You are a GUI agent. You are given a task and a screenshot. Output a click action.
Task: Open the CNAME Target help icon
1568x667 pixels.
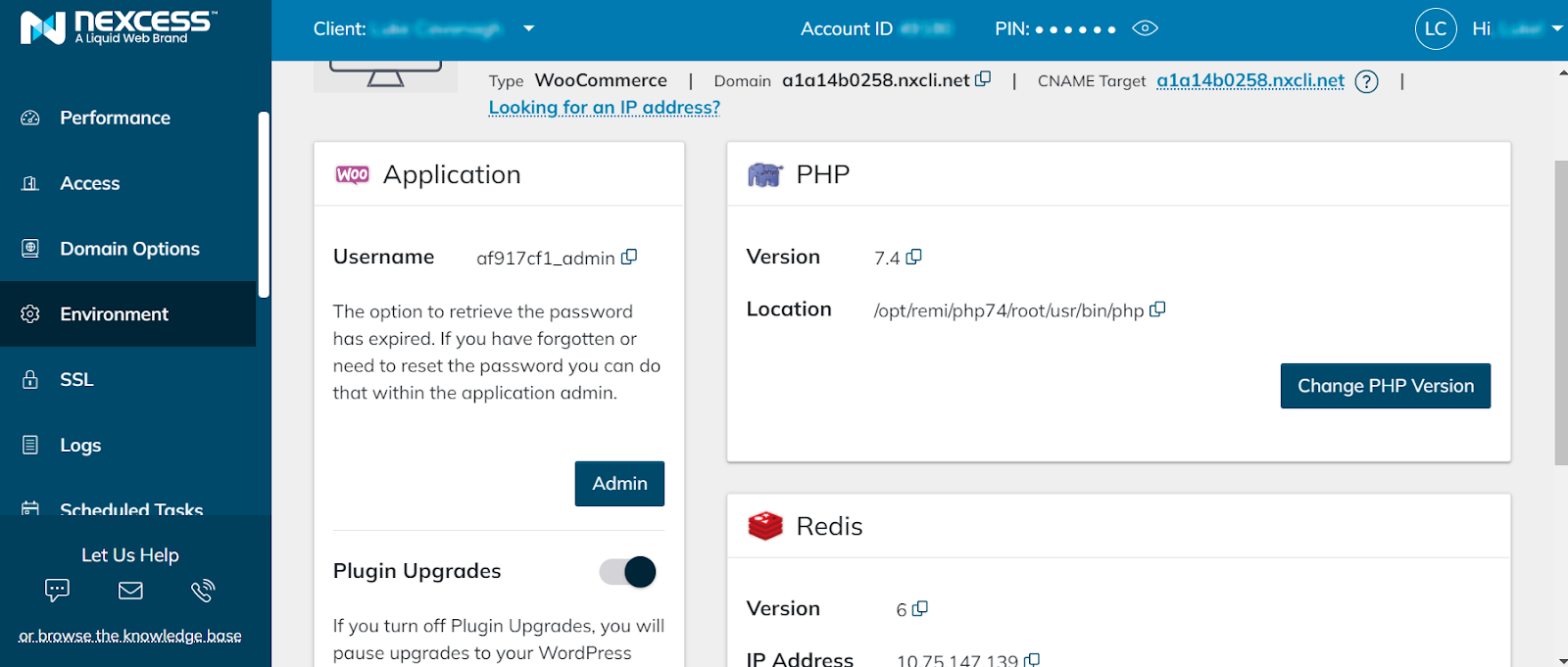pos(1366,81)
